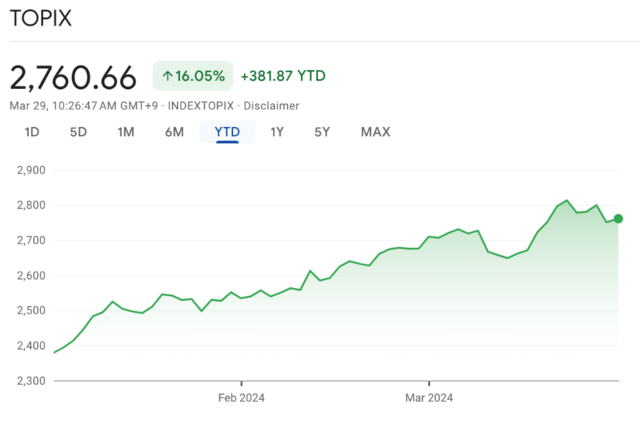Image resolution: width=640 pixels, height=421 pixels.
Task: Select the 5D time range tab
Action: point(78,132)
